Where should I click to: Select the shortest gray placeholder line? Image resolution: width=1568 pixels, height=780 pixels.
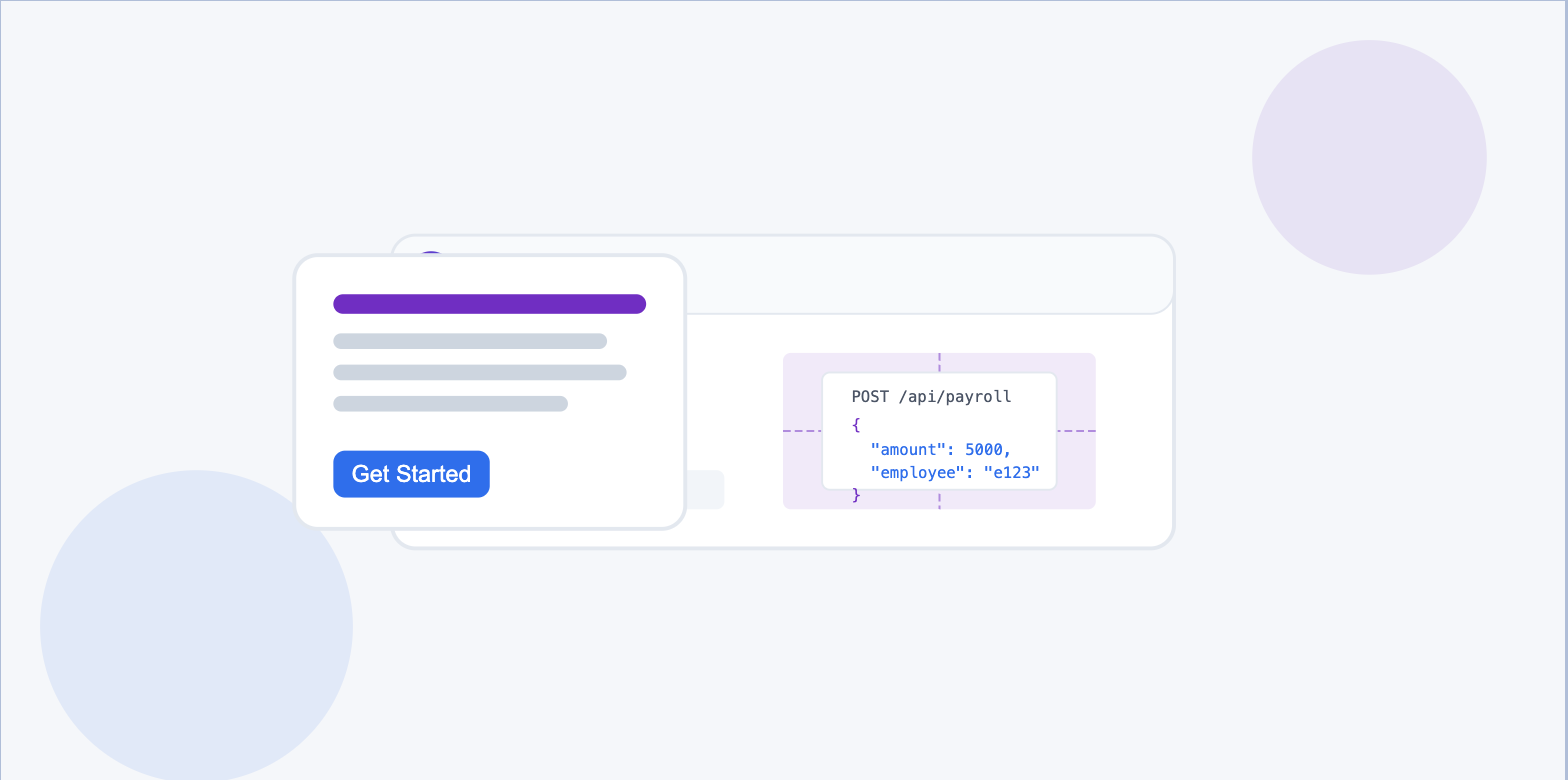(x=450, y=404)
